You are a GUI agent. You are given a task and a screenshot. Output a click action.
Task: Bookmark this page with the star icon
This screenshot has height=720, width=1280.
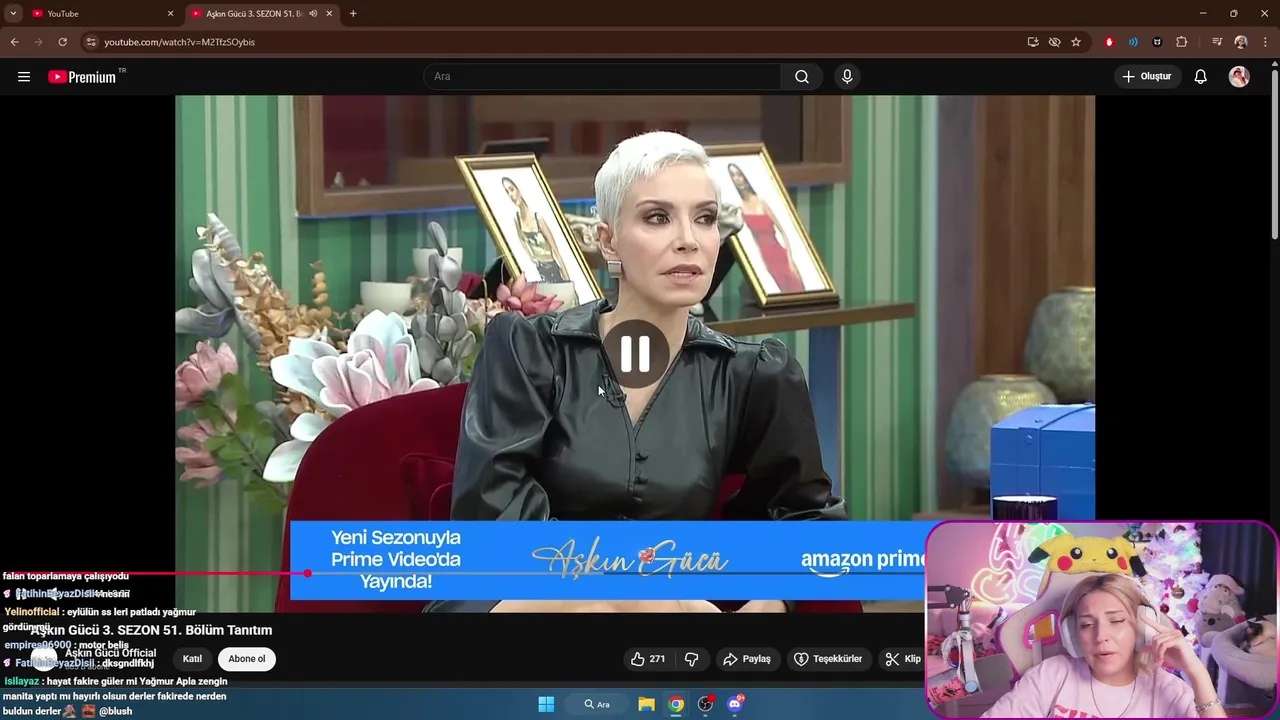click(1076, 42)
